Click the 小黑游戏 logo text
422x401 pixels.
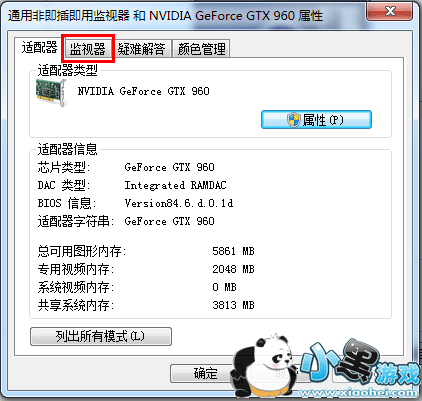tap(360, 364)
